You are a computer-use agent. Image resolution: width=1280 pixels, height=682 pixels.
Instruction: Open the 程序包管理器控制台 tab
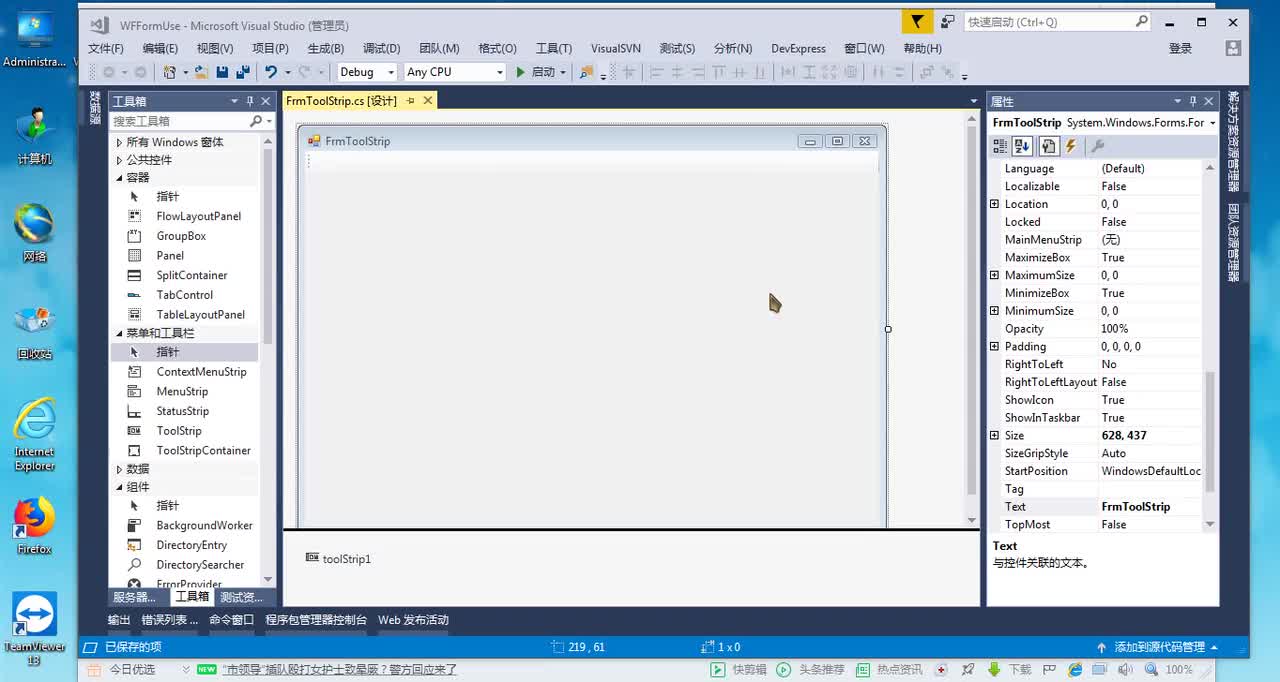click(316, 620)
